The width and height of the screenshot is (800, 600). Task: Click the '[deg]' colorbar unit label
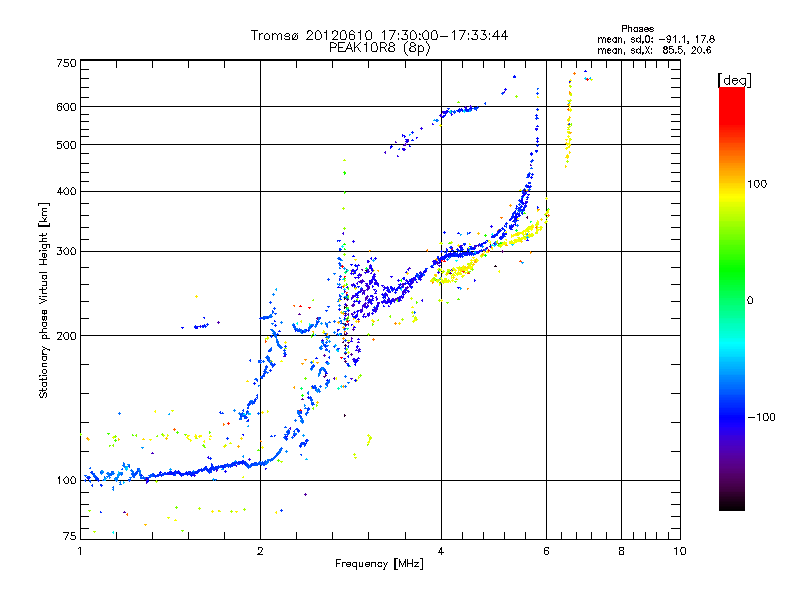734,80
